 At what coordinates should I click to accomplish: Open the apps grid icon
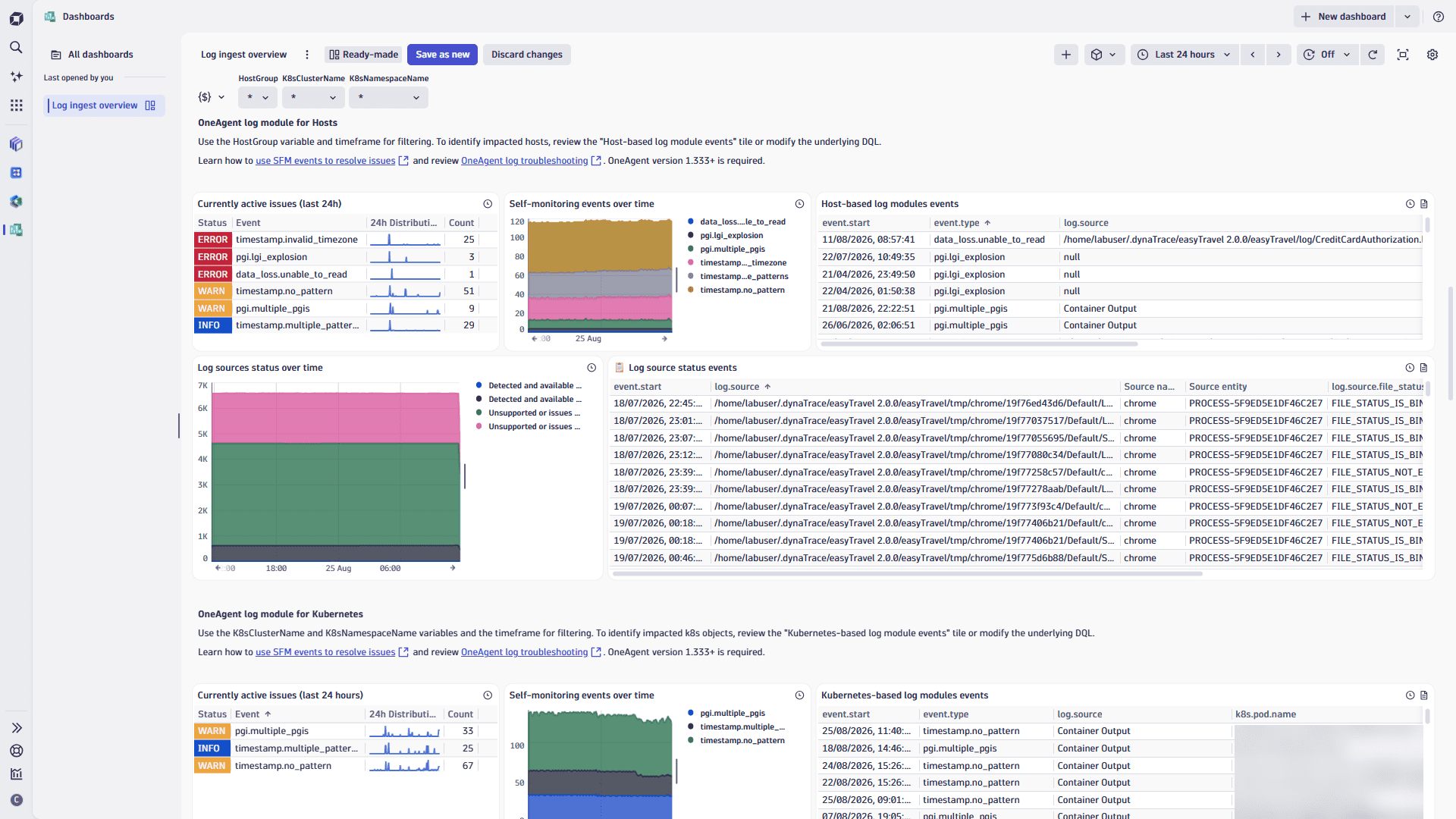point(16,105)
